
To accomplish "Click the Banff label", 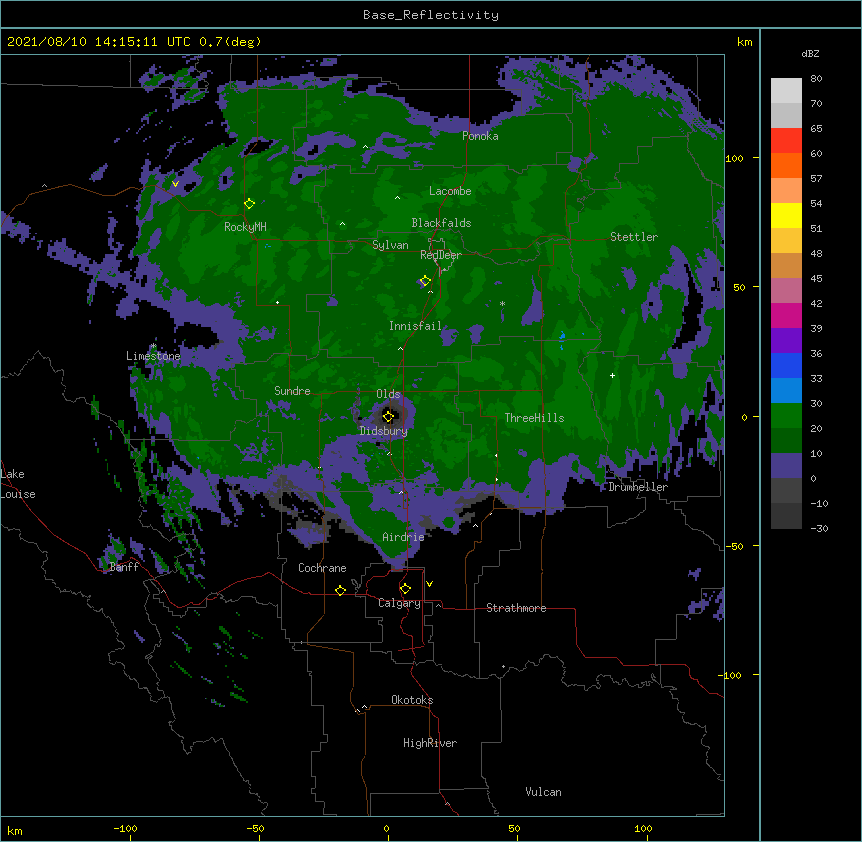I will (x=124, y=567).
